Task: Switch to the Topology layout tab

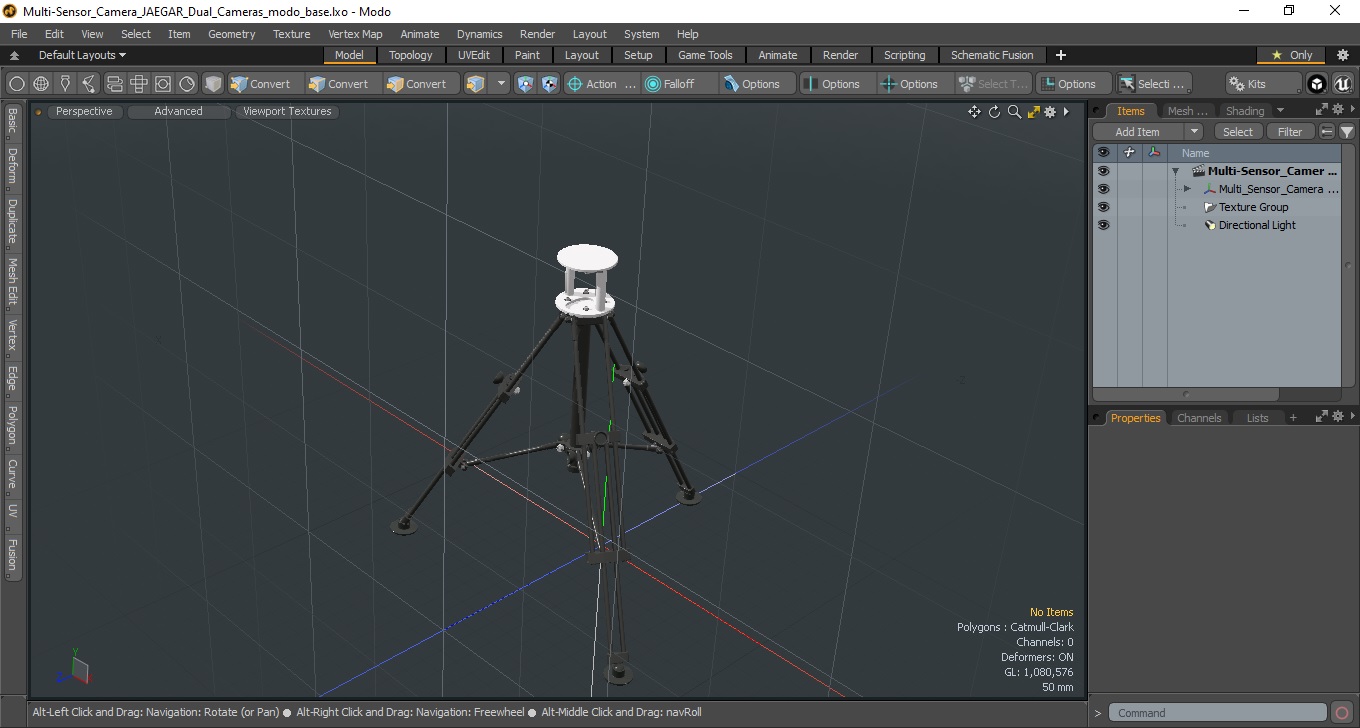Action: [x=411, y=55]
